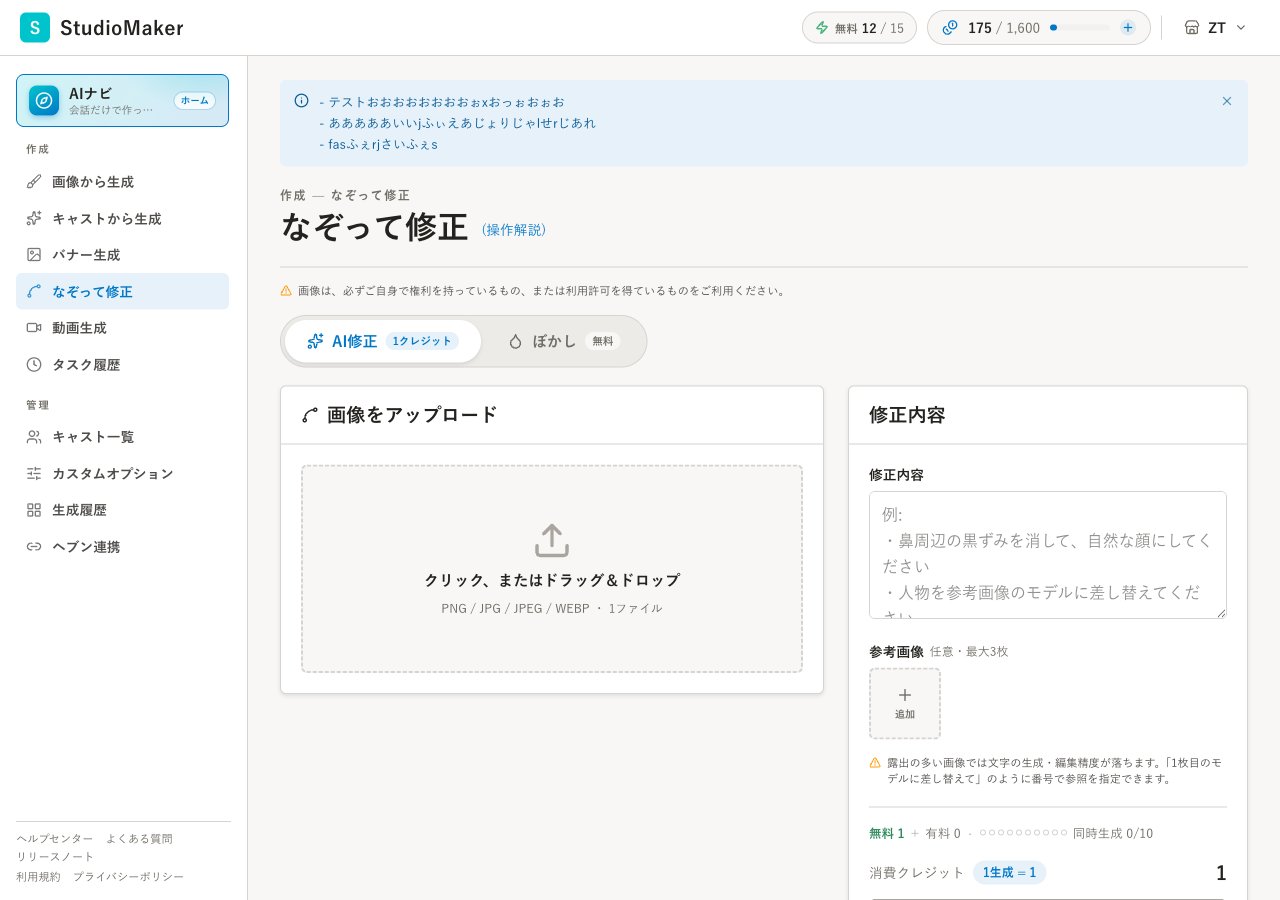
Task: Click the lightning bolt free-credit icon
Action: click(x=822, y=28)
